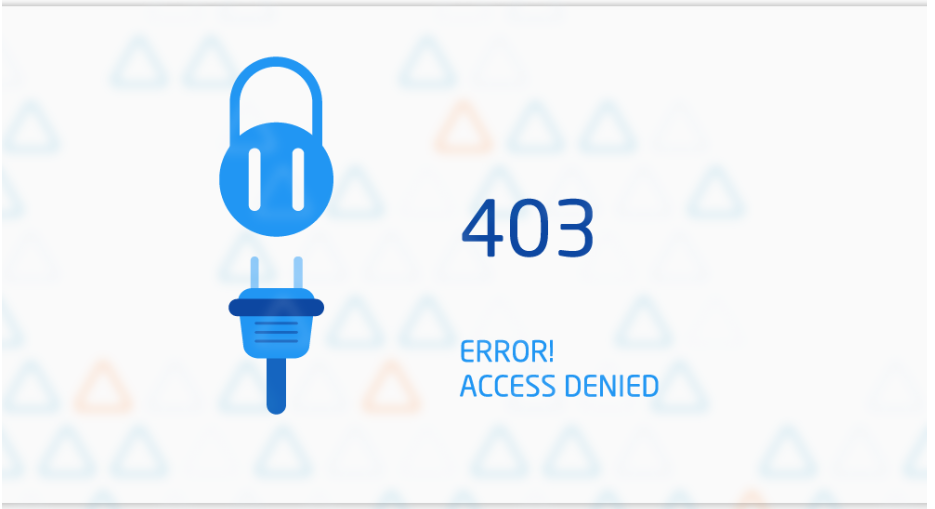Viewport: 935px width, 509px height.
Task: Click the right prong of the plug
Action: [x=298, y=273]
